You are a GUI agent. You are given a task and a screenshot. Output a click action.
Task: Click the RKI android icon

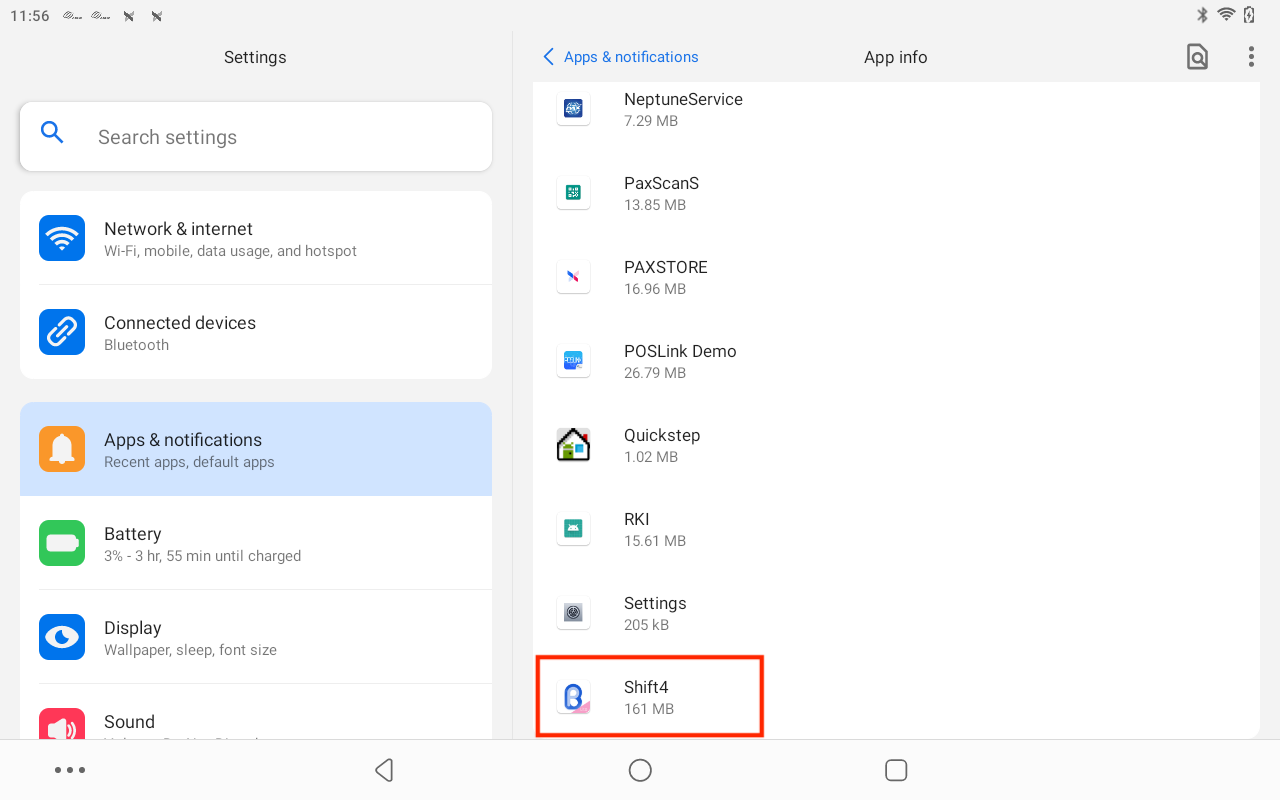(x=573, y=528)
